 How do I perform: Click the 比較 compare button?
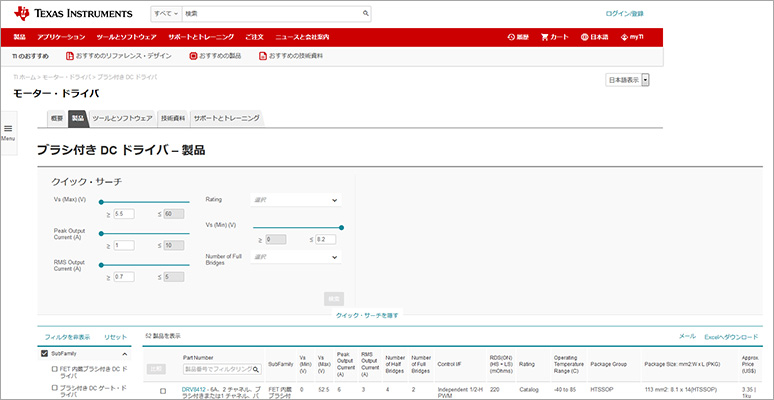[156, 369]
